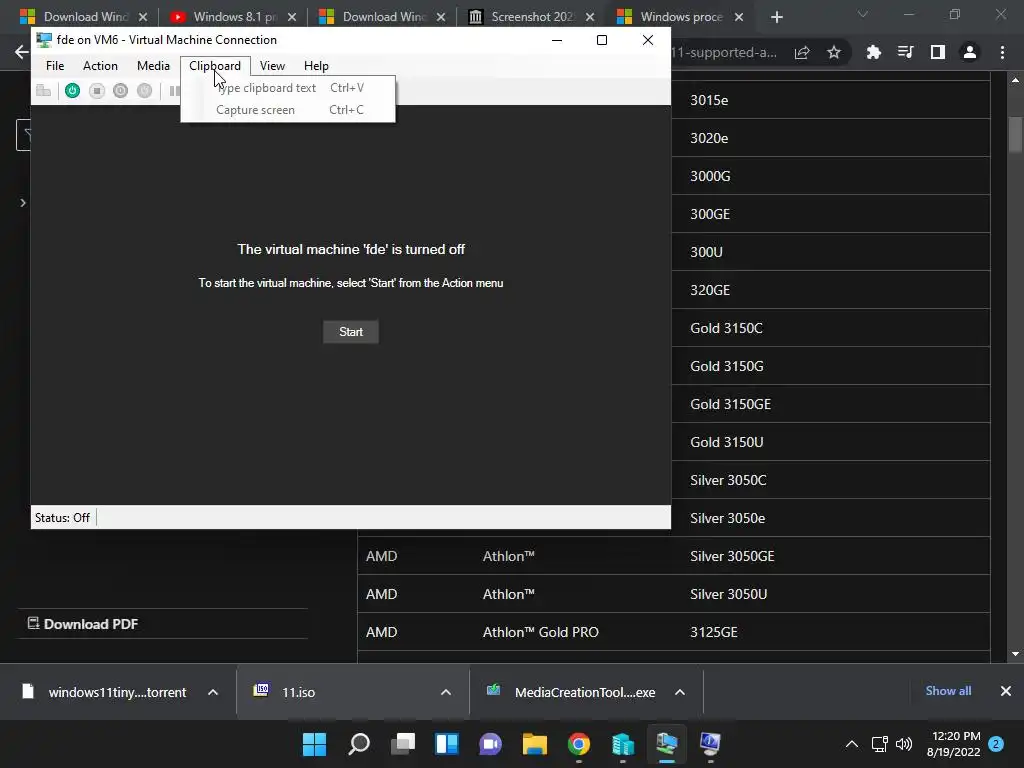
Task: Open the Chrome media control icon
Action: click(x=906, y=52)
